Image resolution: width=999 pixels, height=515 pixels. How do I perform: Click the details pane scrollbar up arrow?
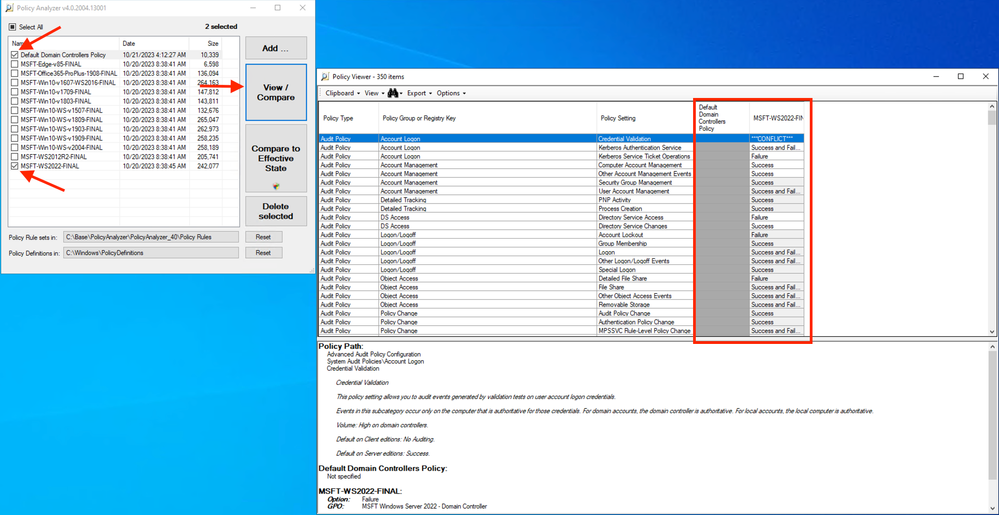991,346
